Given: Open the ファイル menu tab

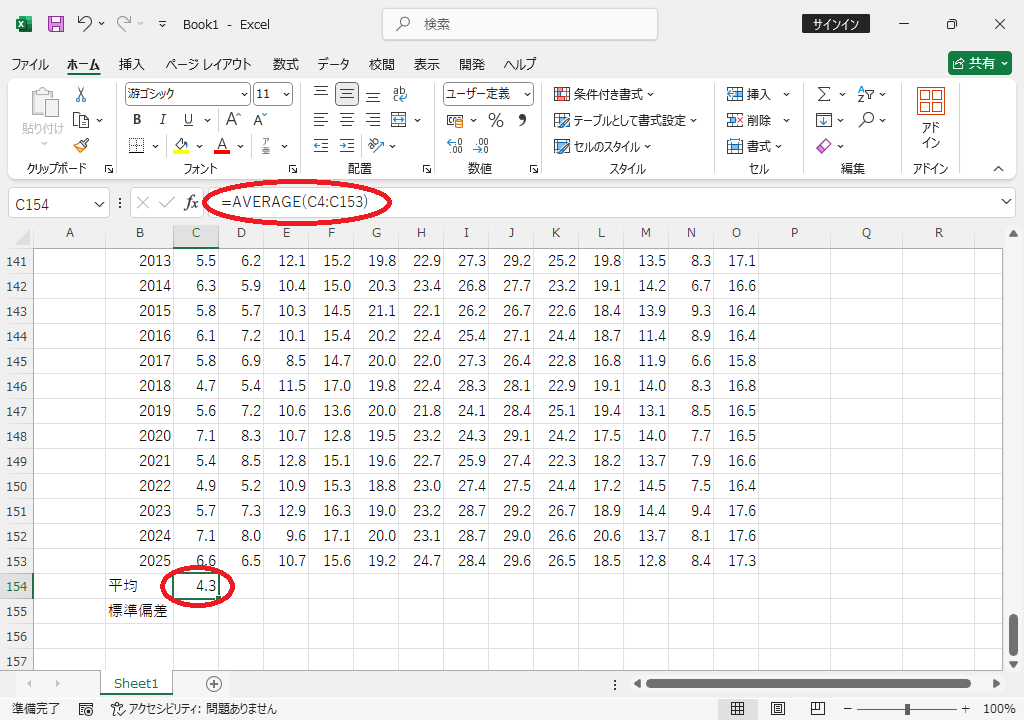Looking at the screenshot, I should [30, 64].
